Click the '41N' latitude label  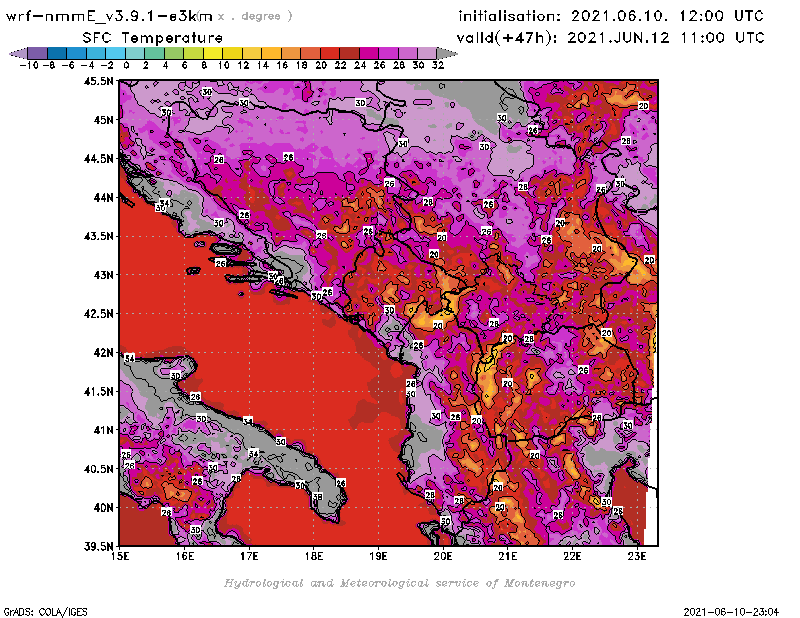103,430
